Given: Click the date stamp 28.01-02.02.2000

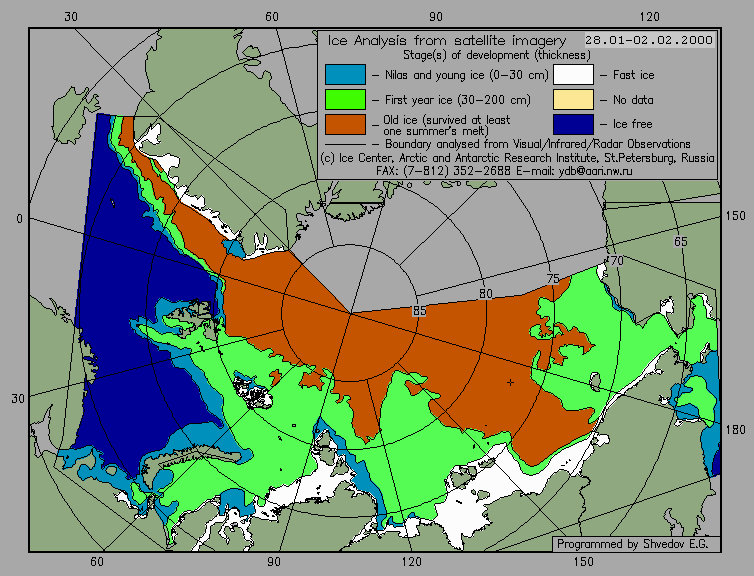Looking at the screenshot, I should (649, 40).
